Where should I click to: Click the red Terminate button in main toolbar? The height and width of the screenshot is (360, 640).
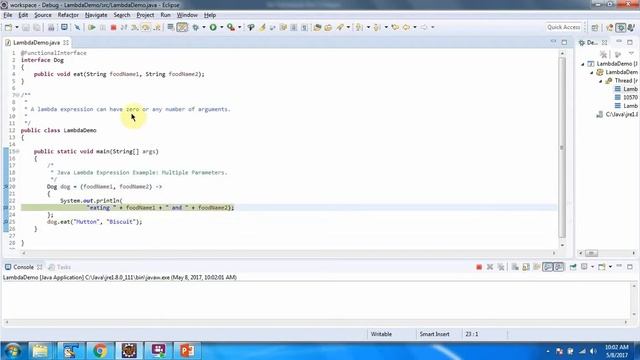[x=113, y=27]
